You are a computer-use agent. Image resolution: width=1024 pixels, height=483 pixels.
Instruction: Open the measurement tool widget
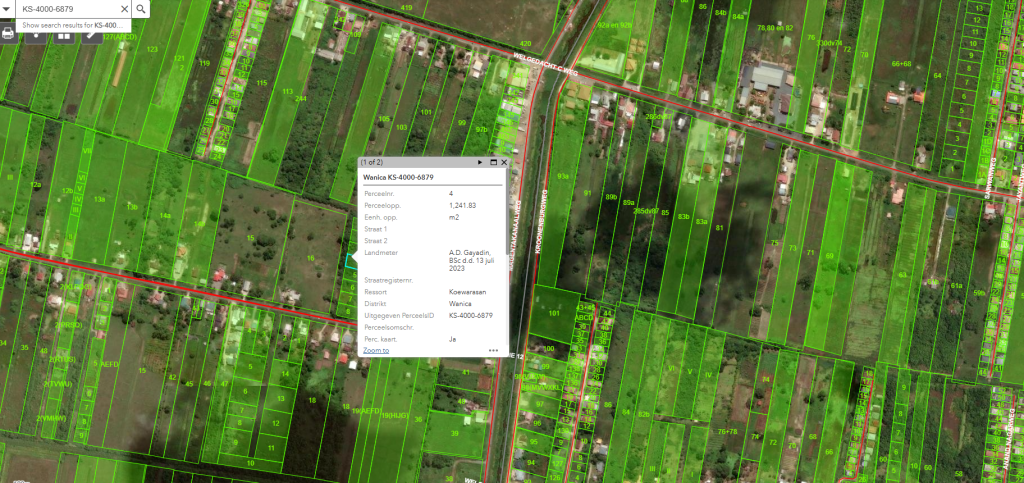click(91, 33)
